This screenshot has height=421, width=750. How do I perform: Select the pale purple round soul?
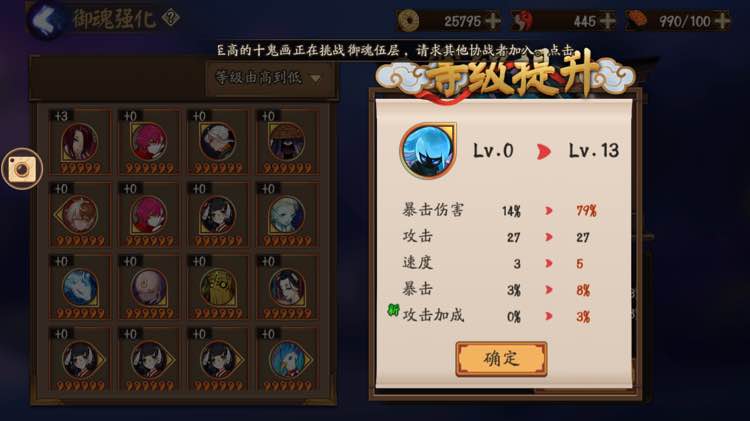[149, 287]
